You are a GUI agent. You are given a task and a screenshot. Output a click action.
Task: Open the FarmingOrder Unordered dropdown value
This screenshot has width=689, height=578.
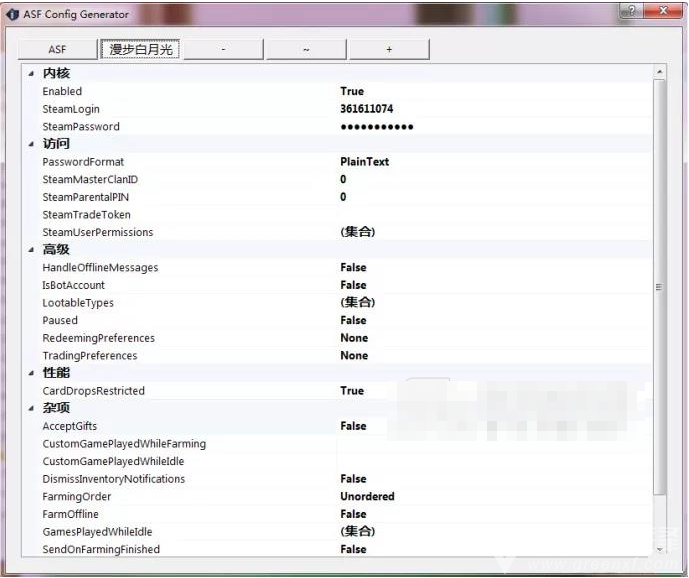pos(367,496)
